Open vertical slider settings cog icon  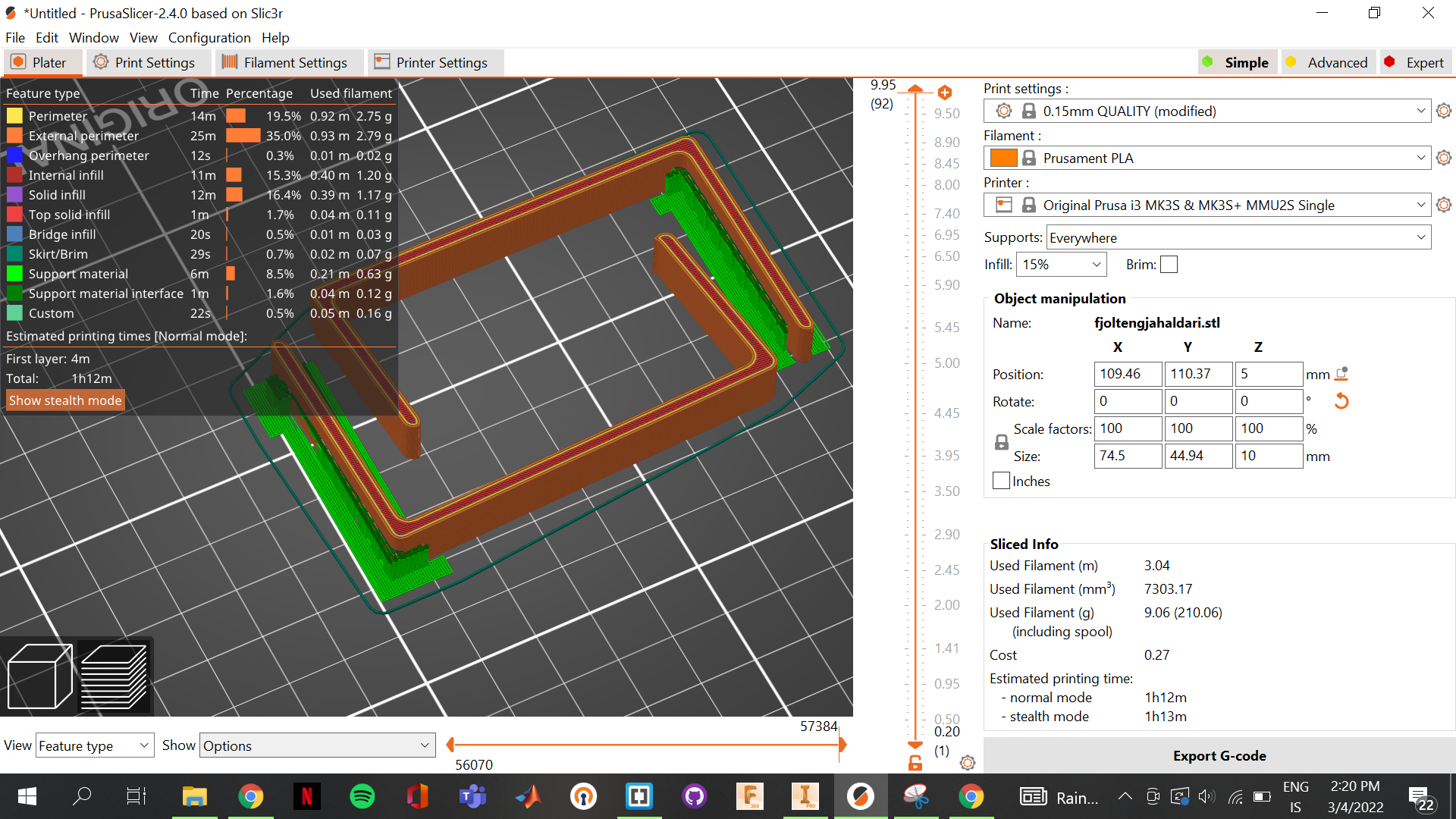967,763
